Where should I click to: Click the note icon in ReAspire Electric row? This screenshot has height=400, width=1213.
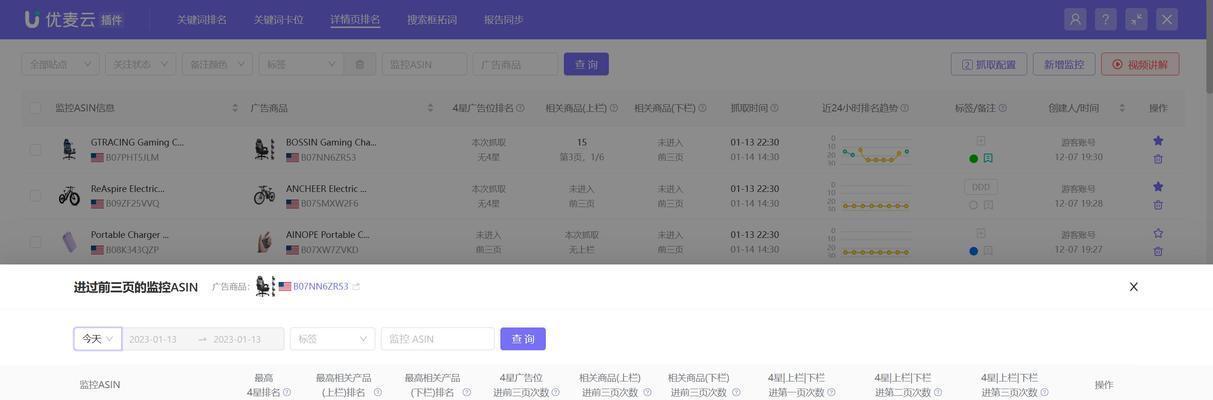tap(988, 204)
